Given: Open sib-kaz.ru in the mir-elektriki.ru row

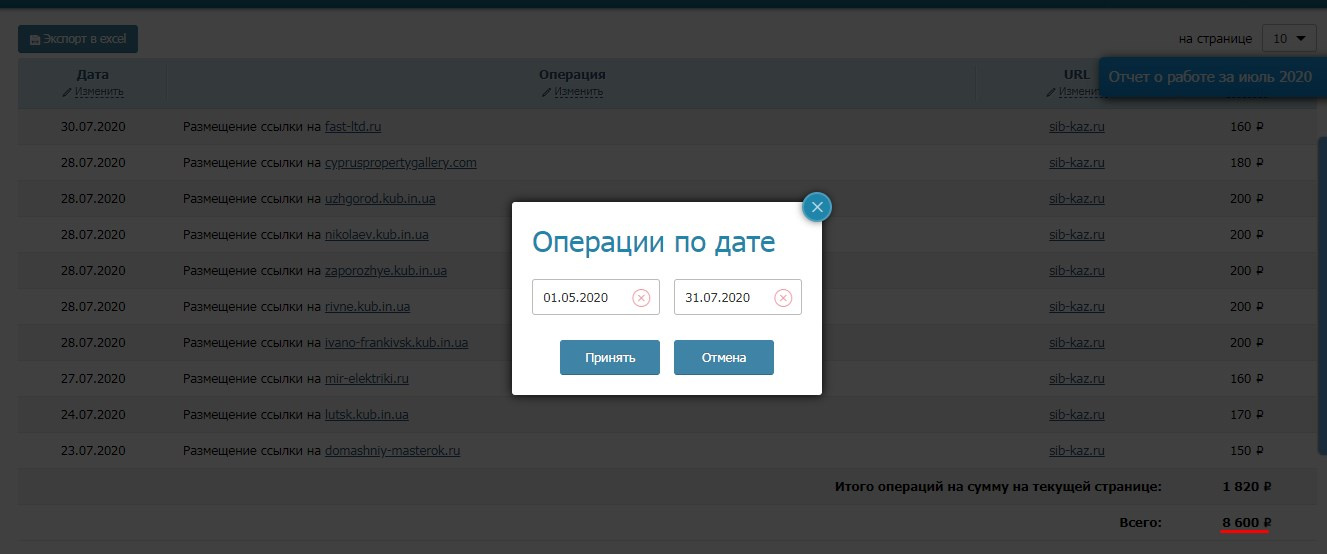Looking at the screenshot, I should [x=1077, y=379].
